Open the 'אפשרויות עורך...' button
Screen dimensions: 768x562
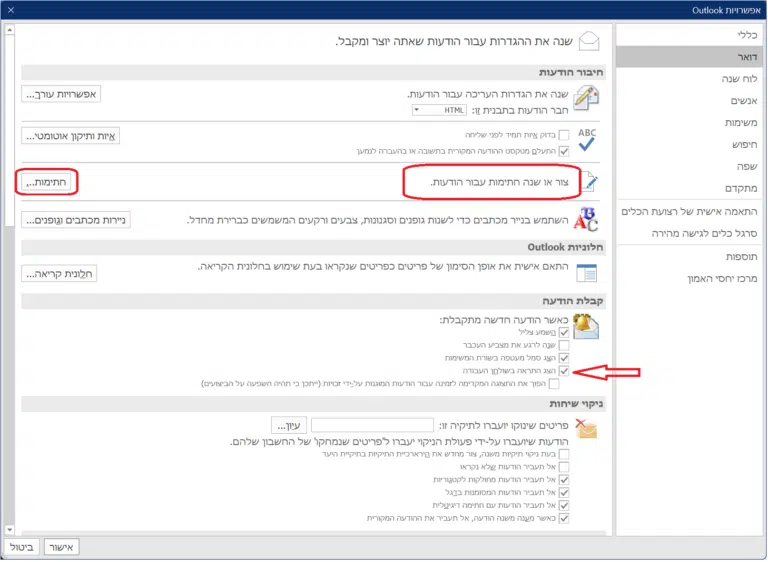tap(61, 94)
